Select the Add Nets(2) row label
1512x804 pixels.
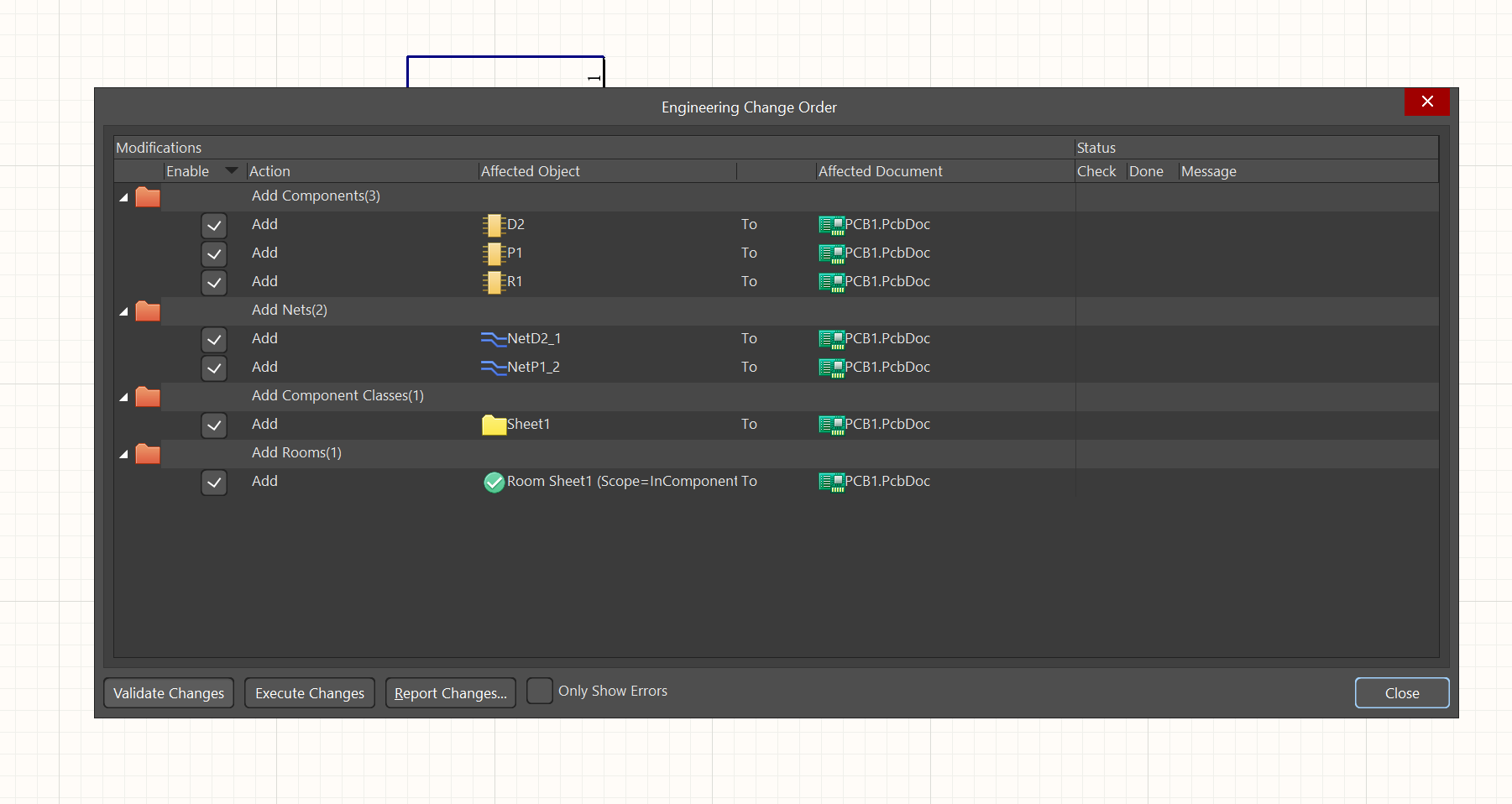point(290,310)
